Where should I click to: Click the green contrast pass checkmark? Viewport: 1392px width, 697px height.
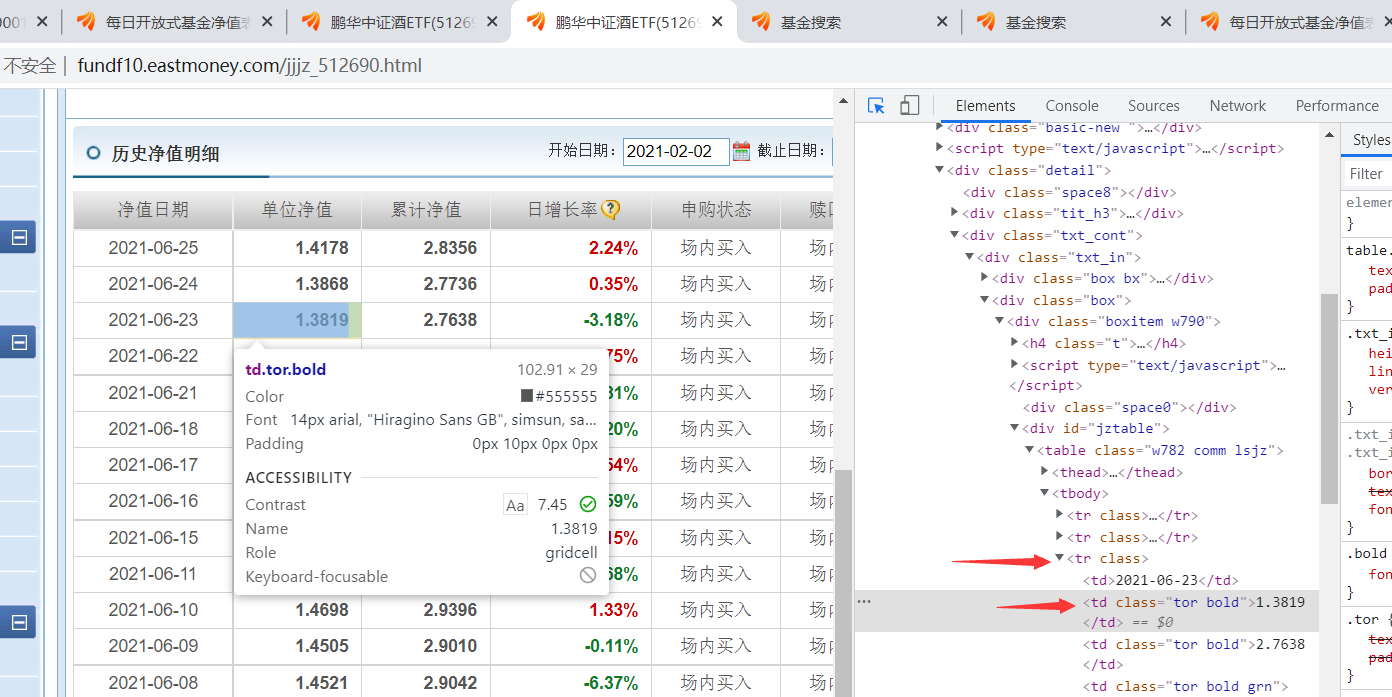[x=588, y=505]
